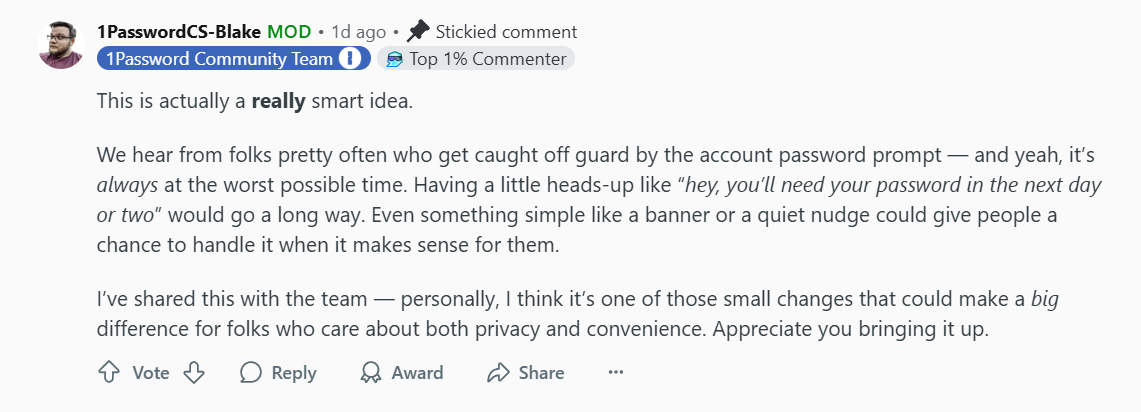Click the bold word "really"
This screenshot has height=412, width=1141.
click(x=281, y=101)
